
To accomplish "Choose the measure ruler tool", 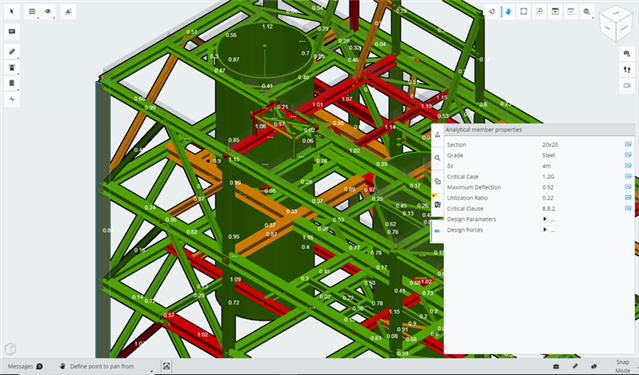I will (12, 51).
